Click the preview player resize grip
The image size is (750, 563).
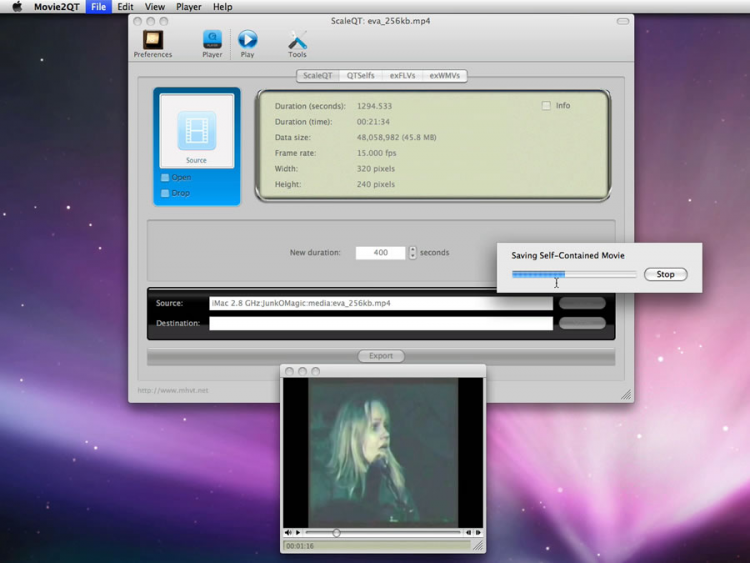click(478, 545)
